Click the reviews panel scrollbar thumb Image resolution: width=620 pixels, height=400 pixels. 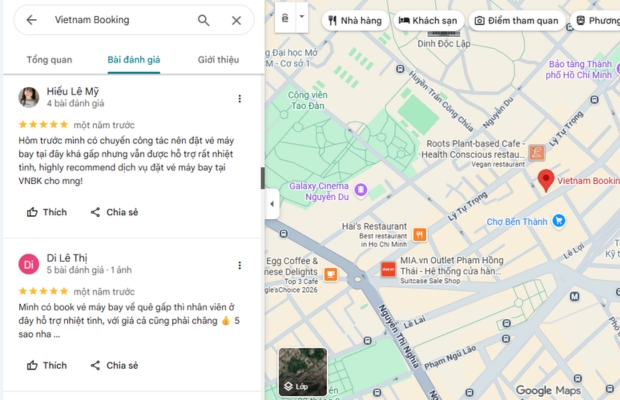coord(262,178)
